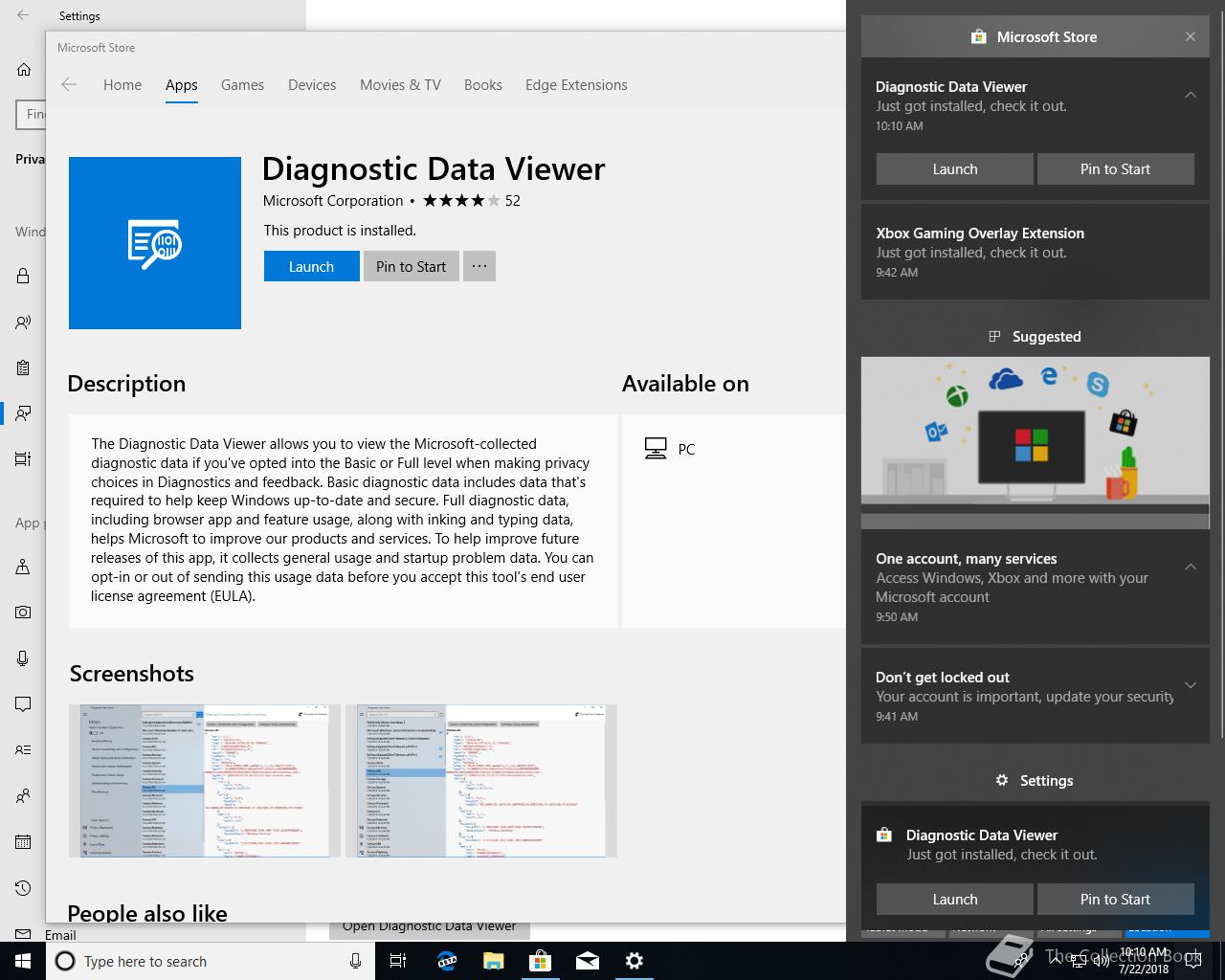Click the Cortana microphone icon on taskbar

[x=355, y=961]
